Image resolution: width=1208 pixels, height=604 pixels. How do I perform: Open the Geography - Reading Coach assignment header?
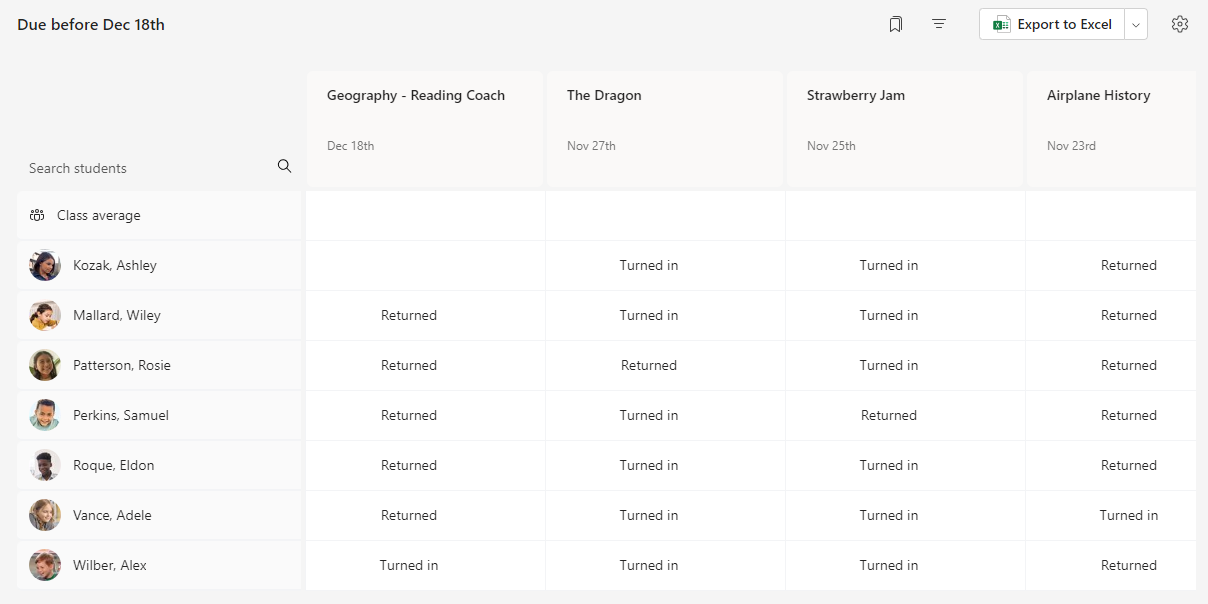416,96
